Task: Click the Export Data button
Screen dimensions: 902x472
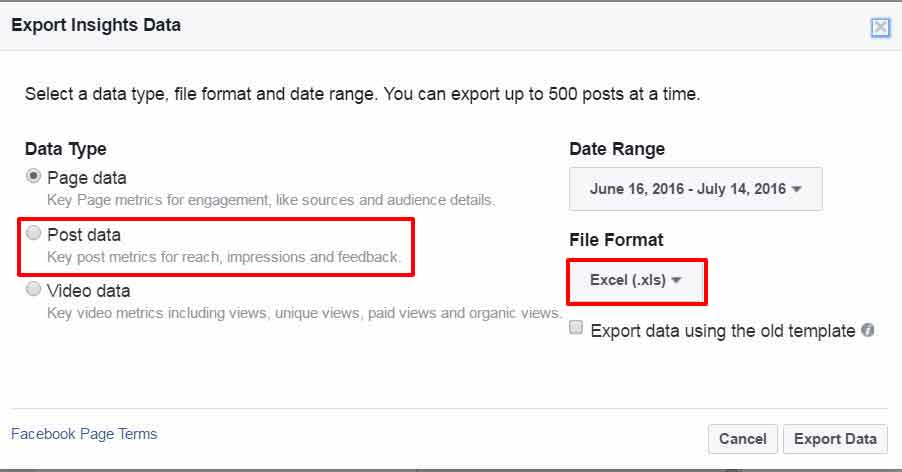Action: coord(834,438)
